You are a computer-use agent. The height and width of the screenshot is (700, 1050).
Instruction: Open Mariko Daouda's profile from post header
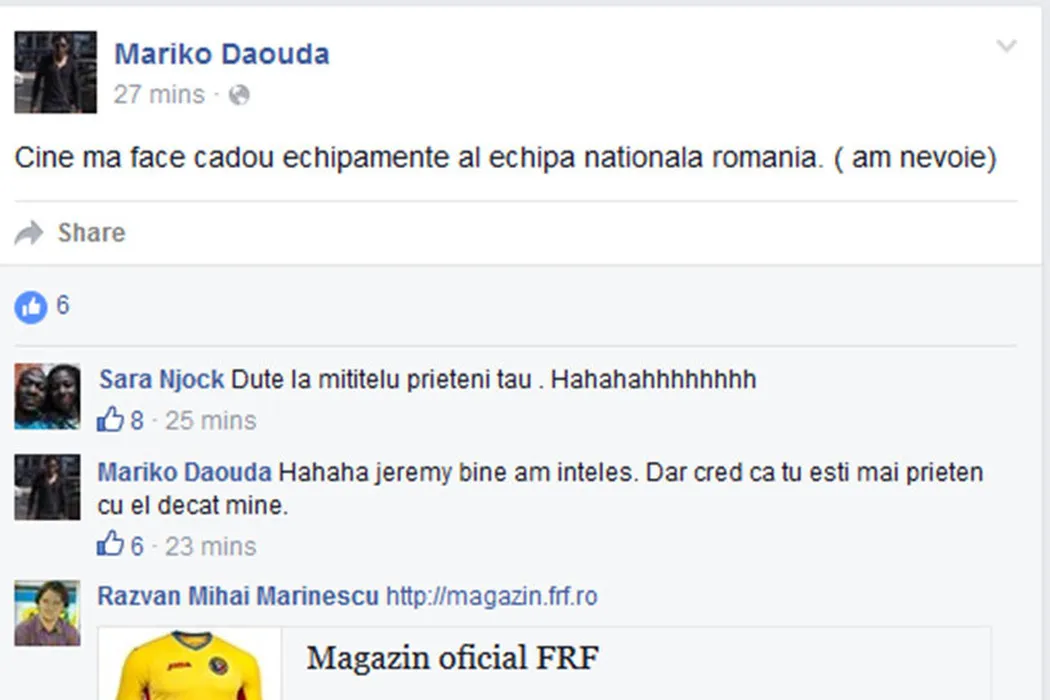click(x=222, y=54)
